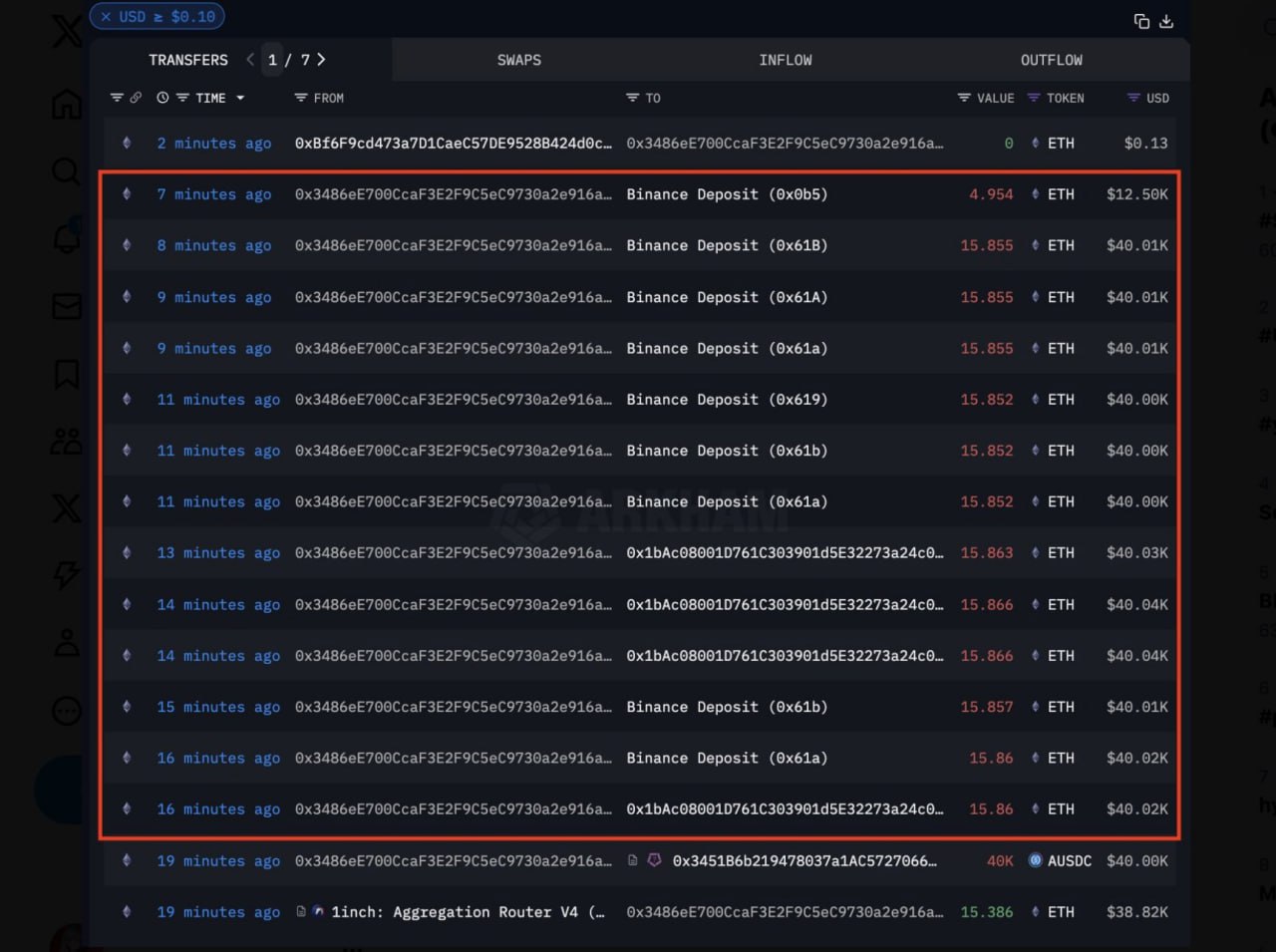
Task: Click the chain link icon in the table header
Action: point(136,98)
